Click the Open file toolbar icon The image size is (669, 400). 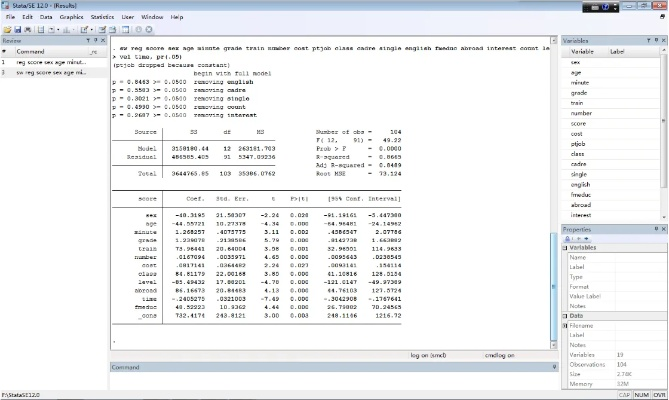[6, 30]
